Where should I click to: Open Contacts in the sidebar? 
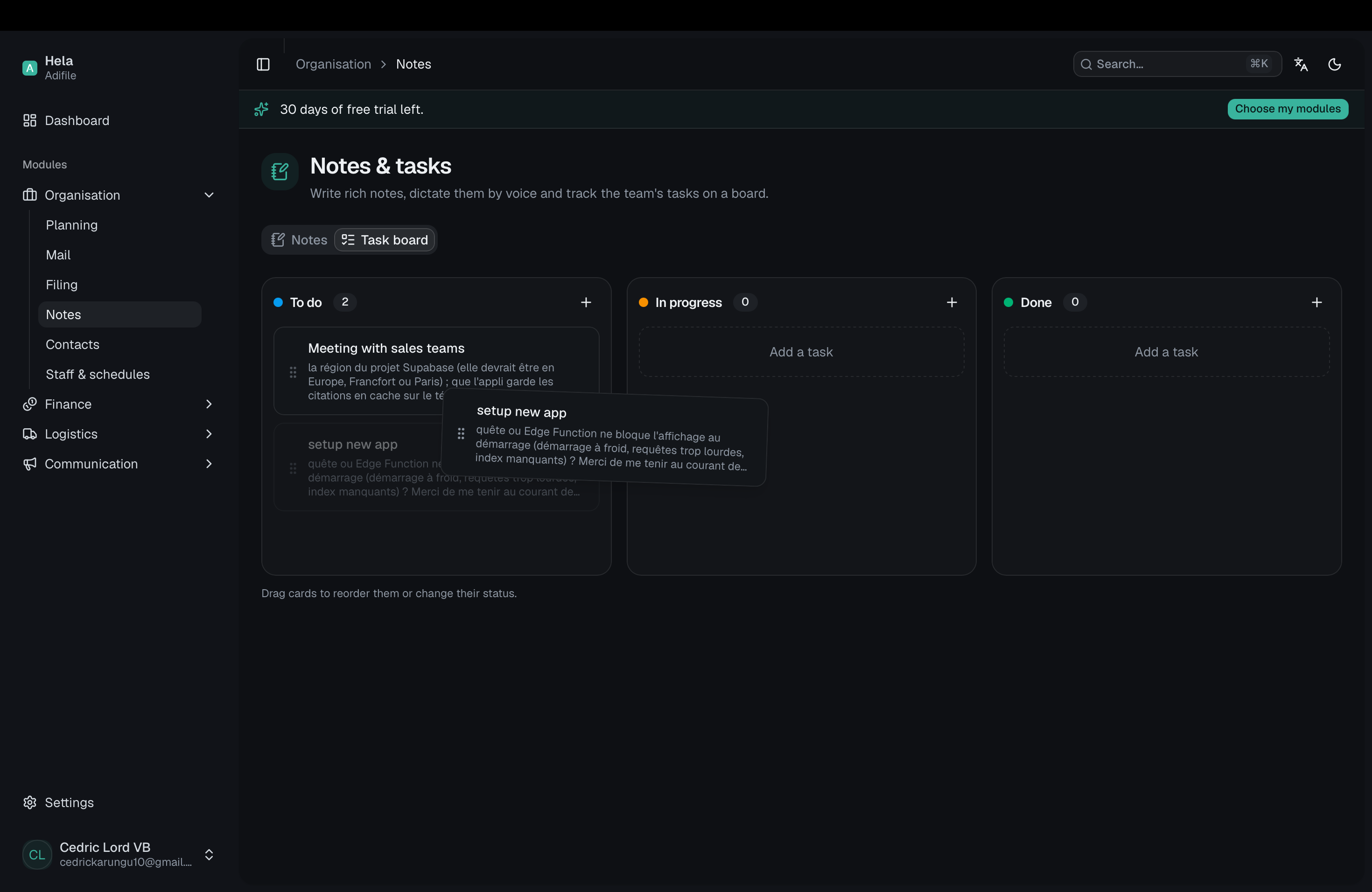(x=120, y=345)
